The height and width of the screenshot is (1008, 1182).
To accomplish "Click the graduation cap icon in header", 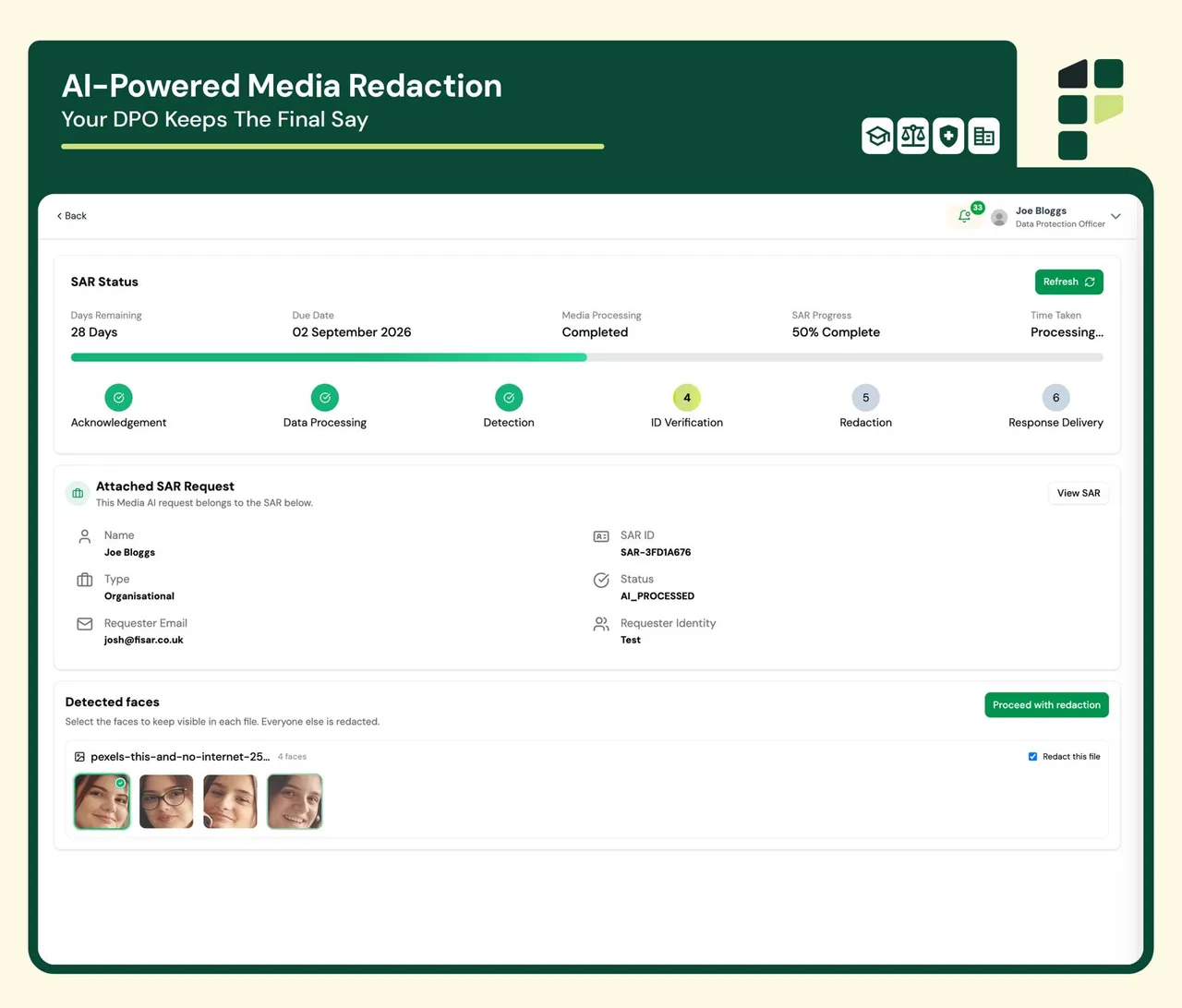I will pos(877,137).
